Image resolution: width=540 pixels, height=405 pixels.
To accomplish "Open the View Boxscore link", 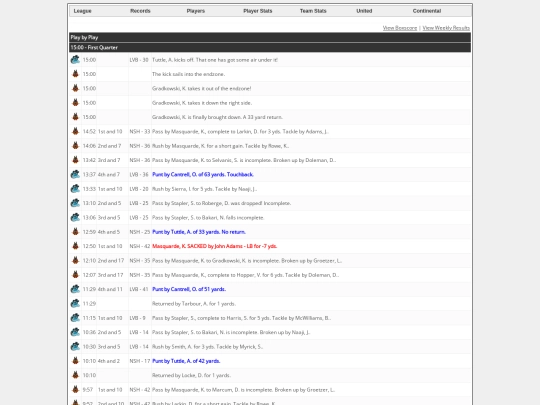I will pyautogui.click(x=400, y=28).
